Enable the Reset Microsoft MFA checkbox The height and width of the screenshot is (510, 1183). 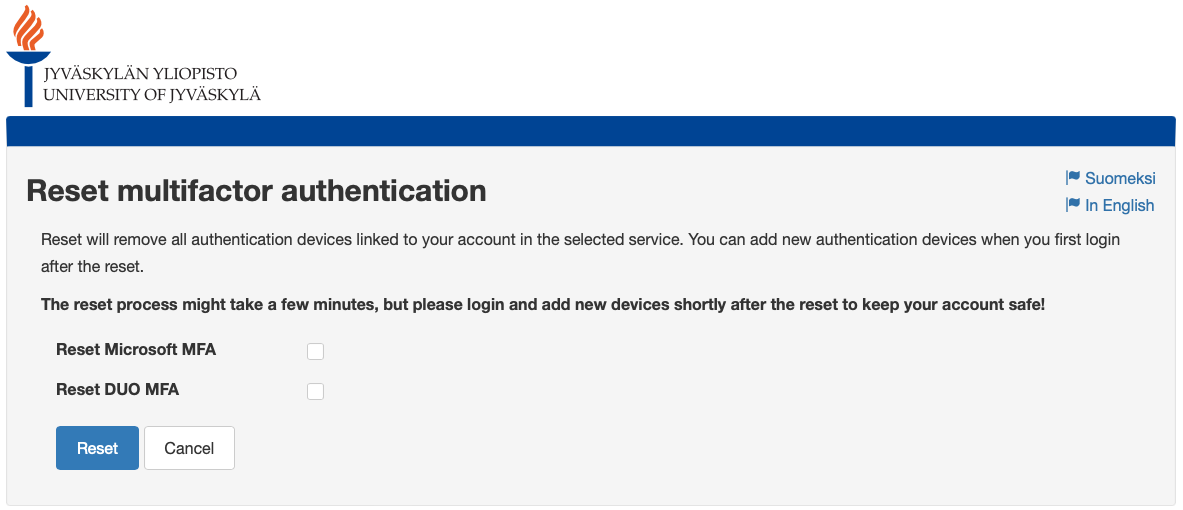click(x=316, y=351)
